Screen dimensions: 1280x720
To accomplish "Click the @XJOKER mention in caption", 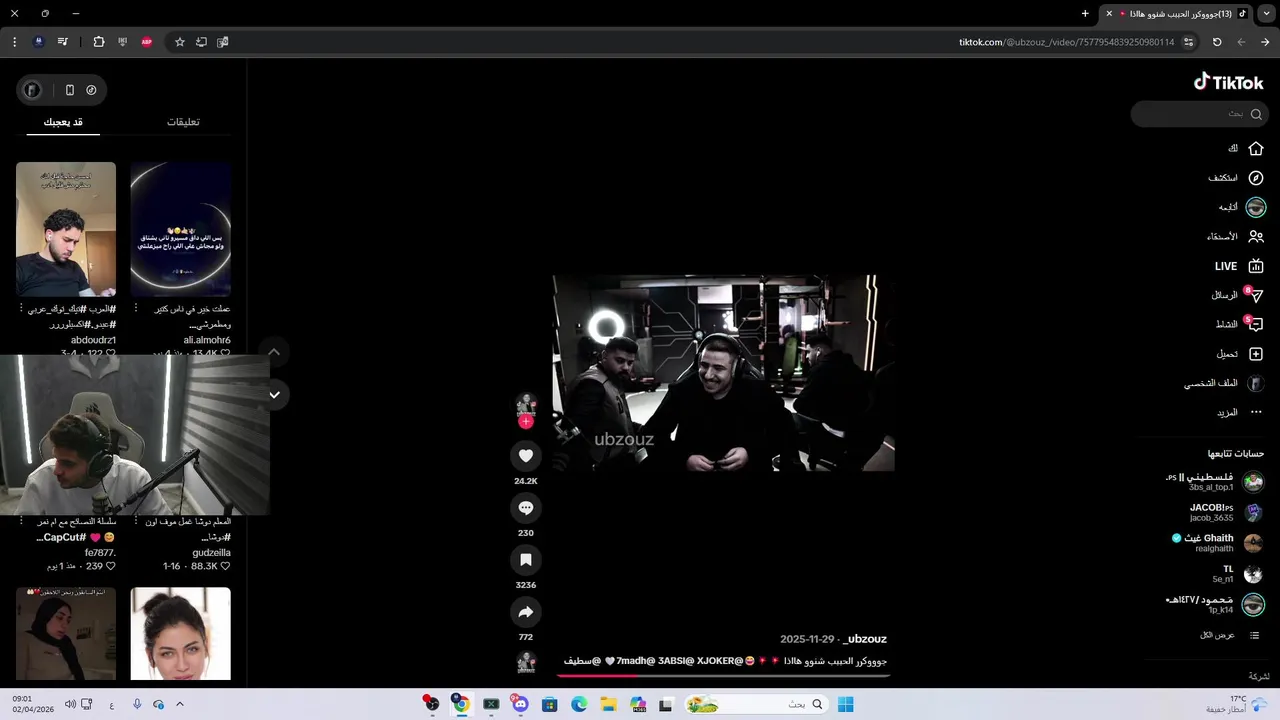I will [721, 661].
